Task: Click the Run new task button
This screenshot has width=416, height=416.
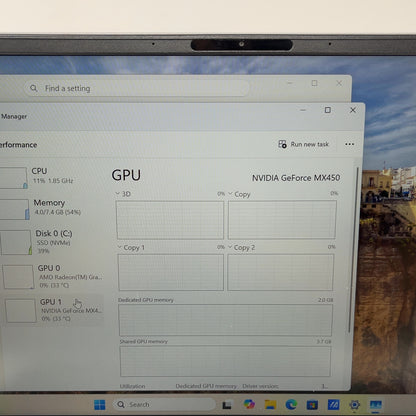Action: 304,144
